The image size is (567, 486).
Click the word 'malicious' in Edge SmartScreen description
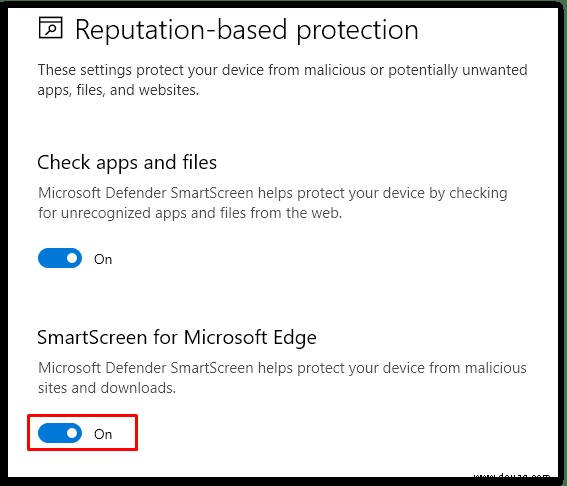pyautogui.click(x=496, y=368)
